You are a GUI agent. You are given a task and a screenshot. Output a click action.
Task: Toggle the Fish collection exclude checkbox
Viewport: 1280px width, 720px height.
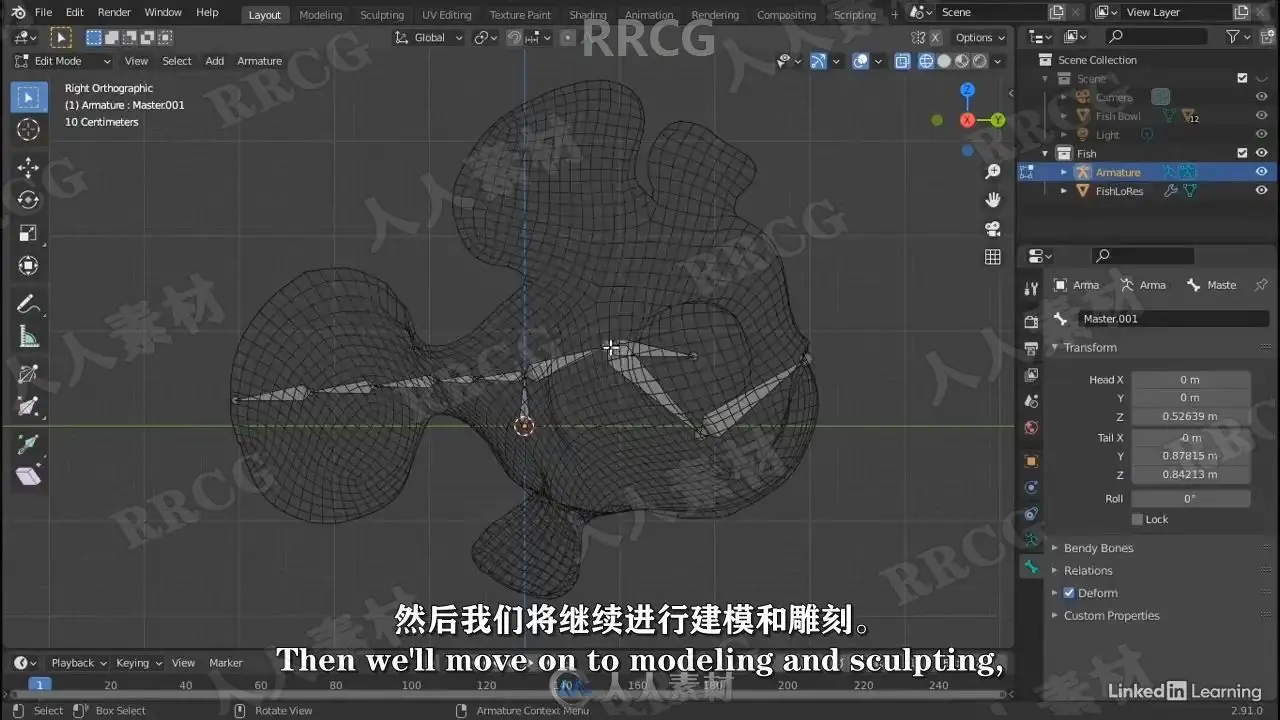click(1242, 153)
